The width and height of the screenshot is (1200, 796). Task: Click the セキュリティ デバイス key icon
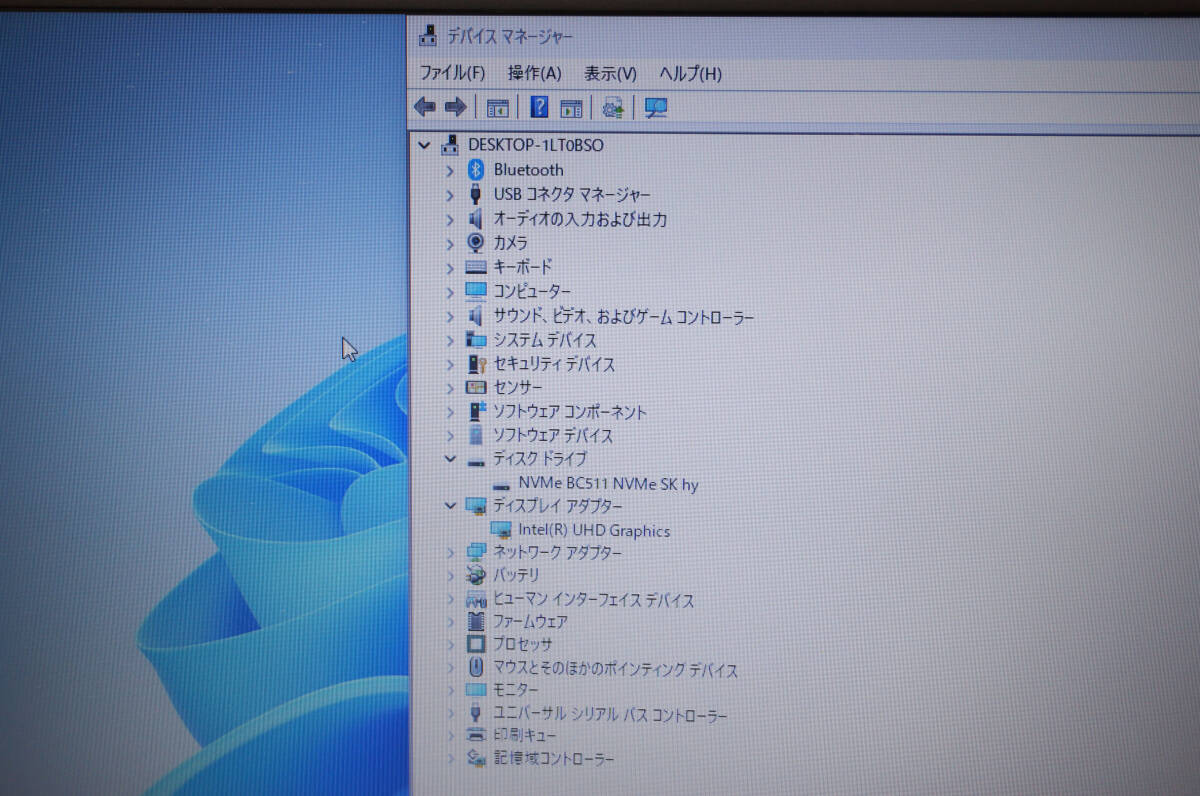point(477,364)
